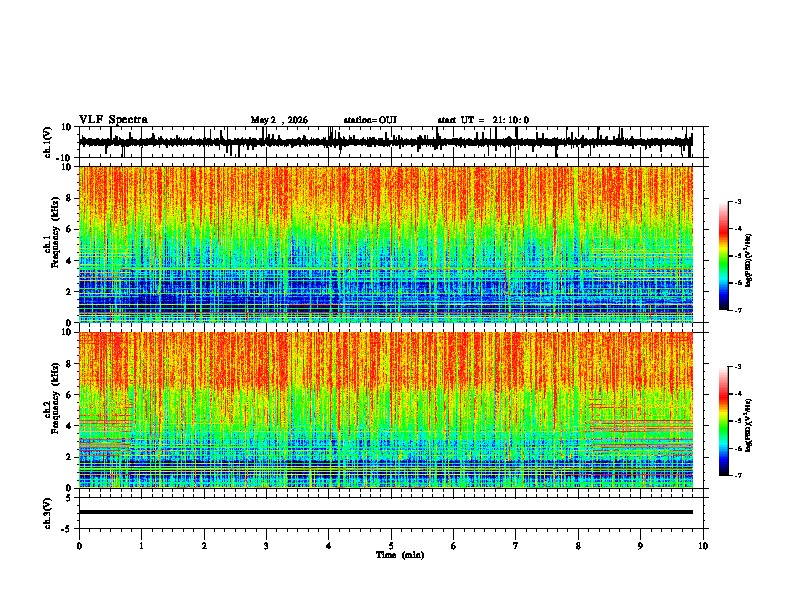Click the May 2, 2026 date label
This screenshot has width=792, height=612.
click(x=279, y=120)
